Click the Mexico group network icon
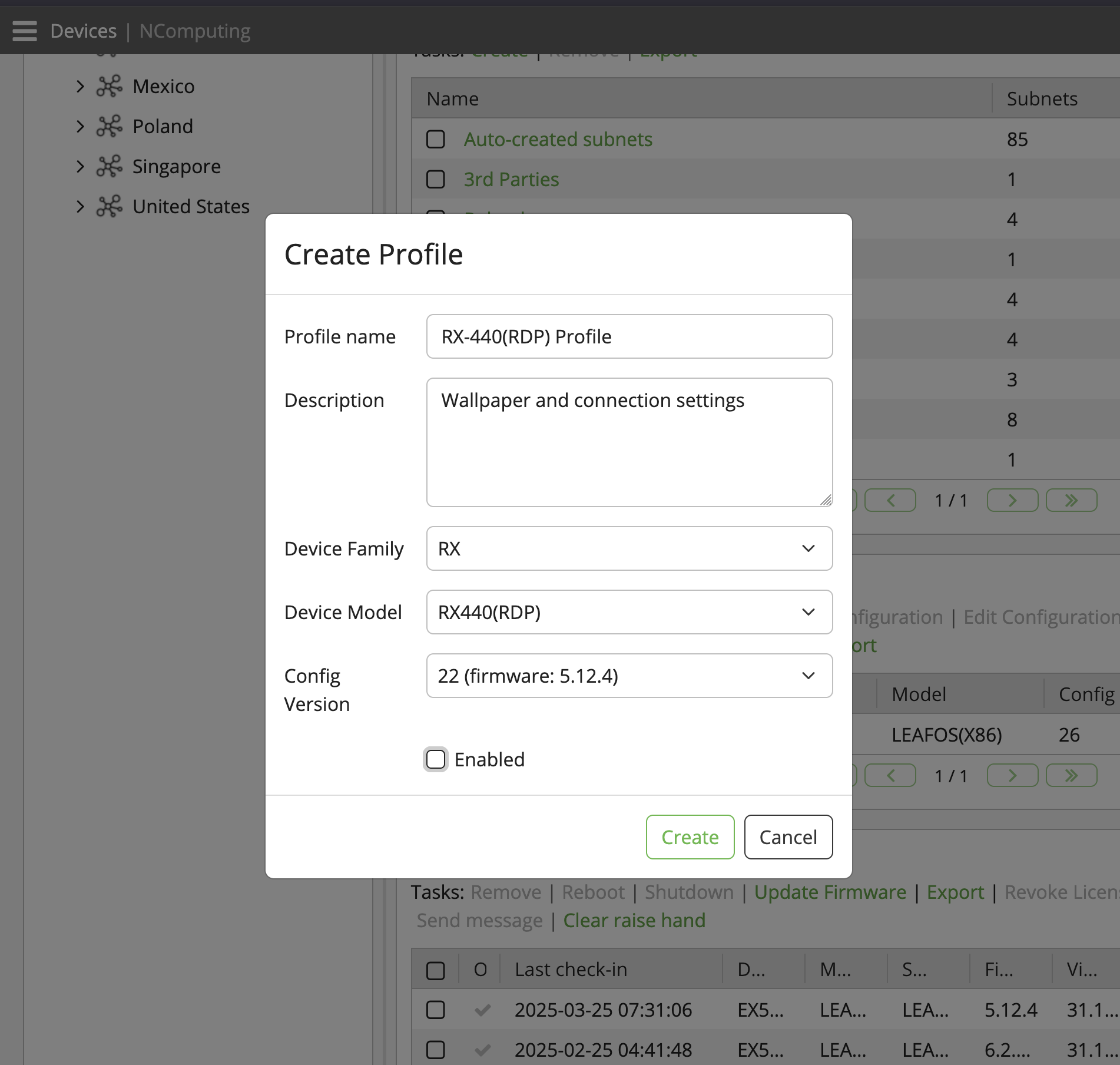The height and width of the screenshot is (1065, 1120). (110, 87)
